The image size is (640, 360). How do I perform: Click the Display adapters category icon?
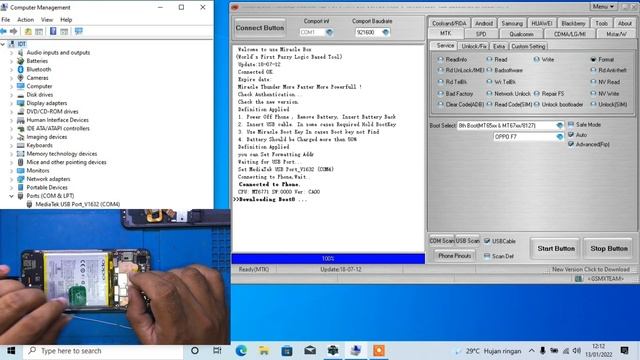[x=20, y=103]
